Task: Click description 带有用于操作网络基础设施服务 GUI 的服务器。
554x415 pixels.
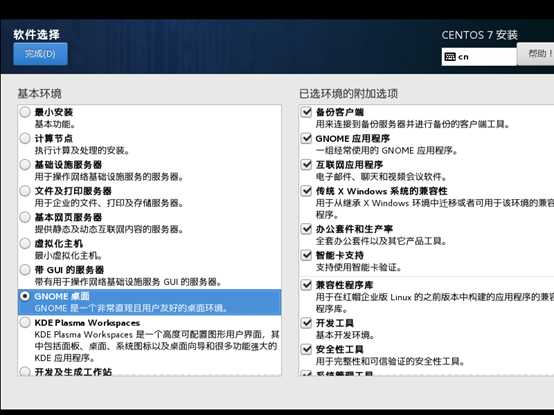Action: point(128,282)
